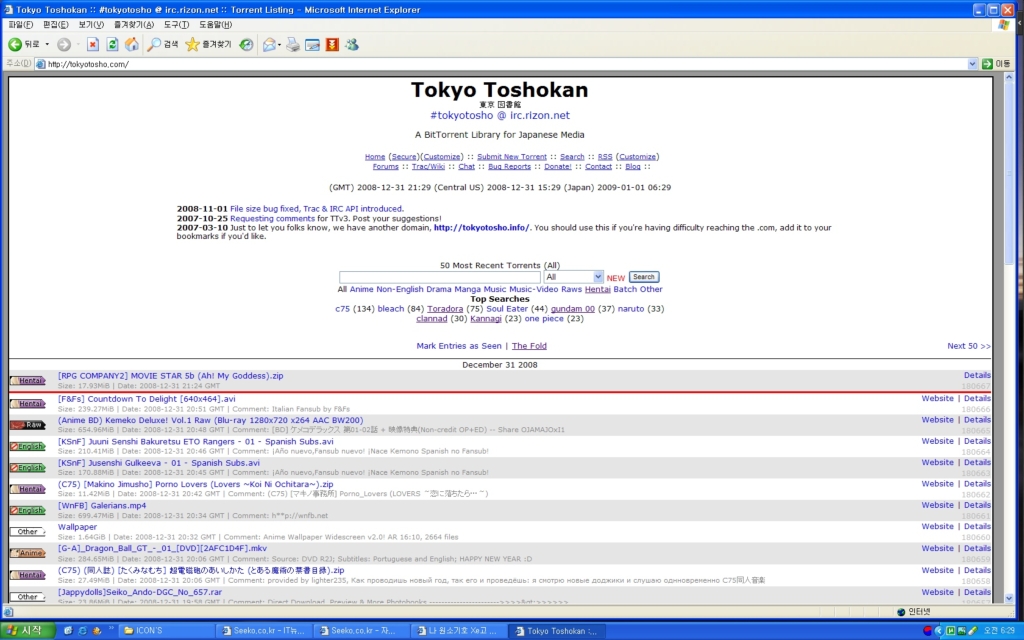Click the Search button next to NEW
The image size is (1024, 640).
pos(644,277)
